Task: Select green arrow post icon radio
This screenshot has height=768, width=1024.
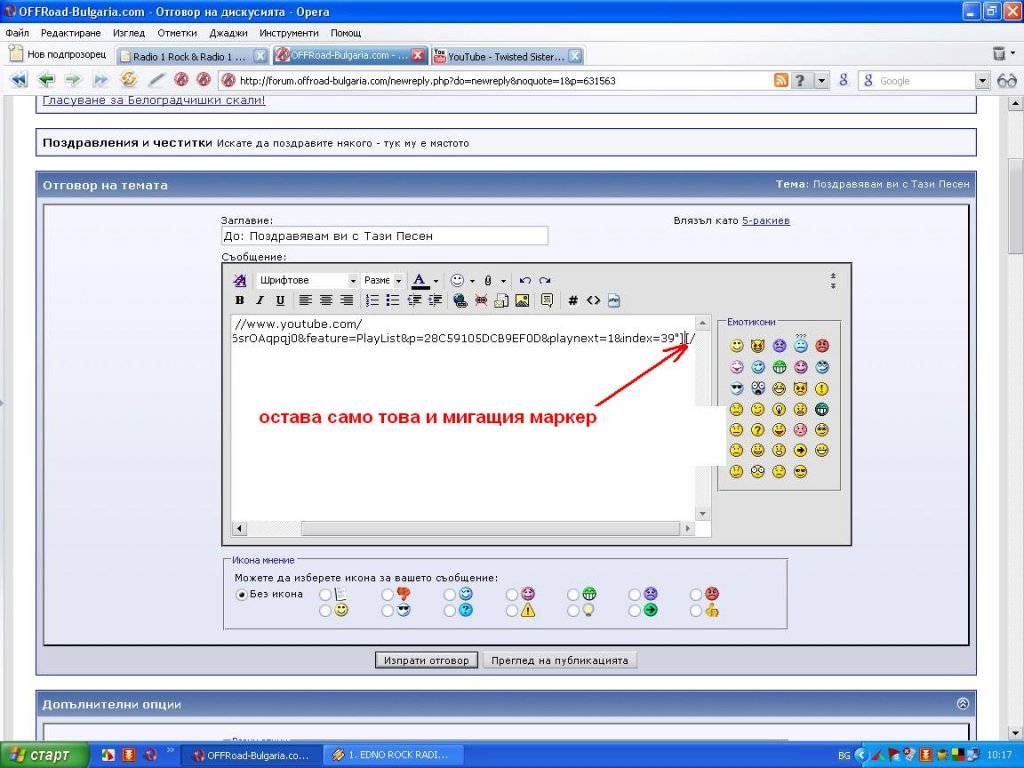Action: [x=635, y=611]
